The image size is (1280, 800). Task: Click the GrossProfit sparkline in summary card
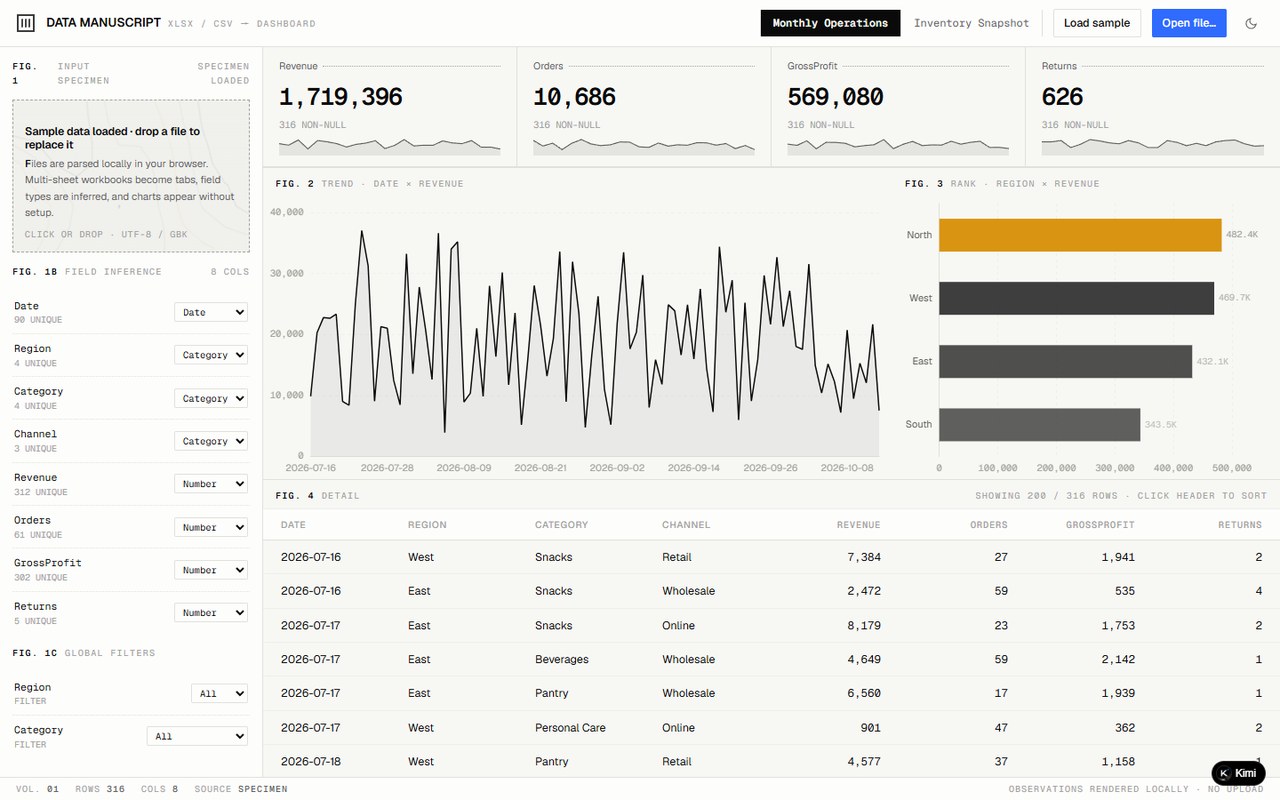coord(897,146)
